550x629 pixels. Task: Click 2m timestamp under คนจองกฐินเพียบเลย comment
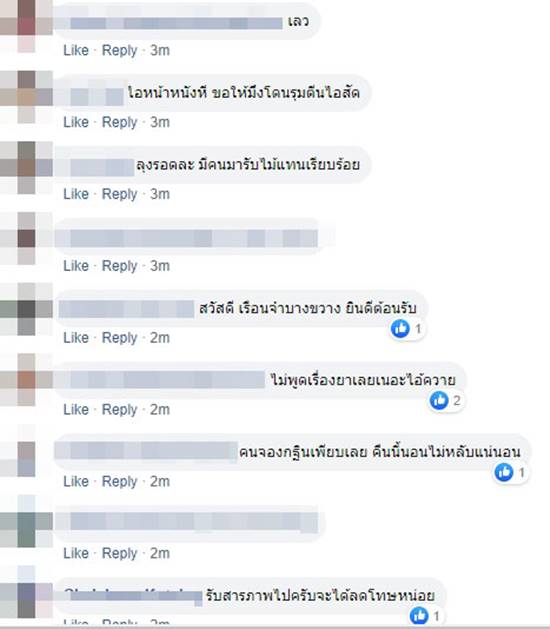(160, 481)
